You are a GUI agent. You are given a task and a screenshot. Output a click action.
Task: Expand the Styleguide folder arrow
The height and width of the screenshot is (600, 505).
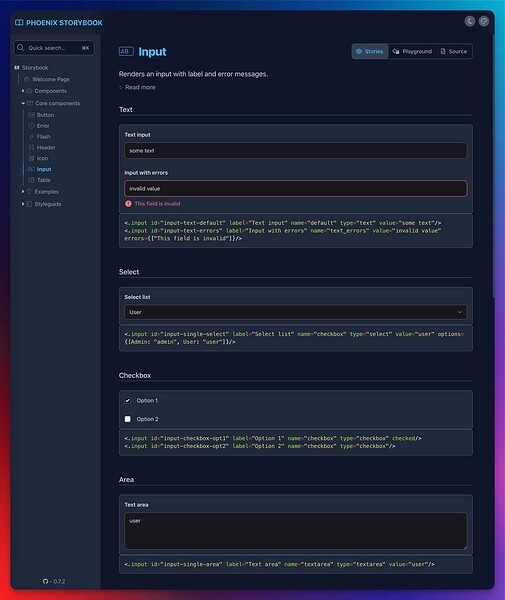pyautogui.click(x=23, y=204)
